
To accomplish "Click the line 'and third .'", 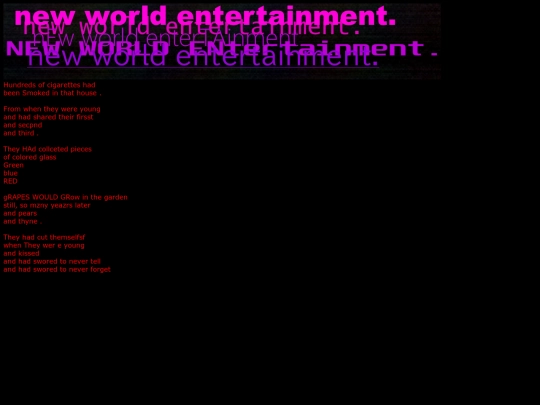I will coord(21,133).
